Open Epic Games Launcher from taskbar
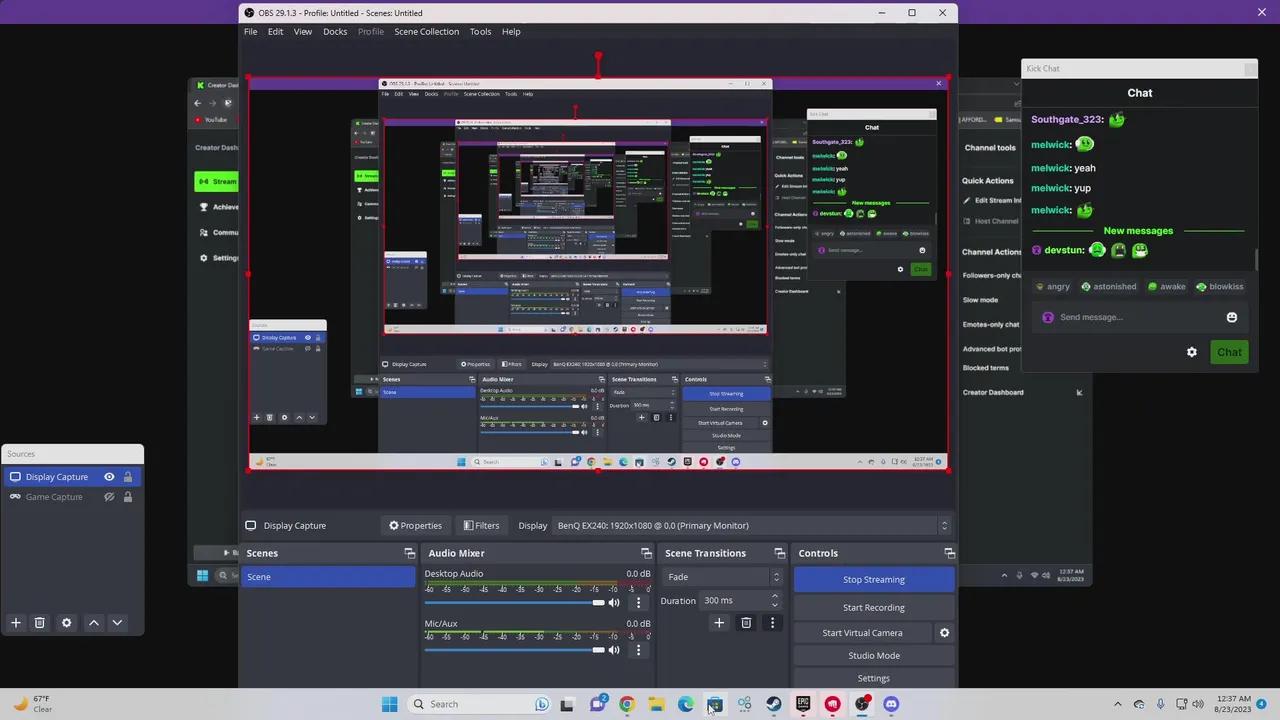Image resolution: width=1280 pixels, height=720 pixels. coord(803,704)
